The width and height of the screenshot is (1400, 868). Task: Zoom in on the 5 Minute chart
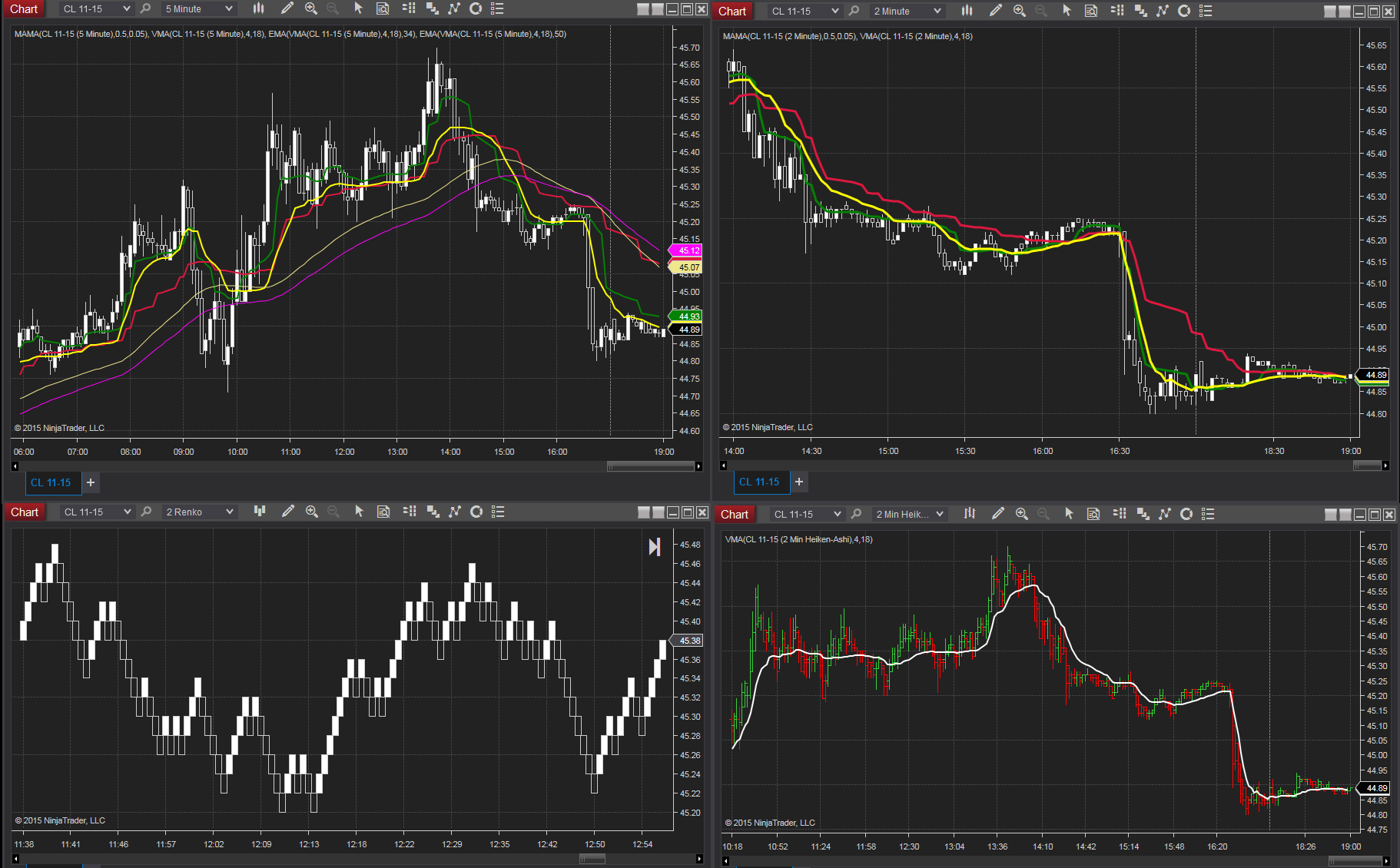pos(311,8)
